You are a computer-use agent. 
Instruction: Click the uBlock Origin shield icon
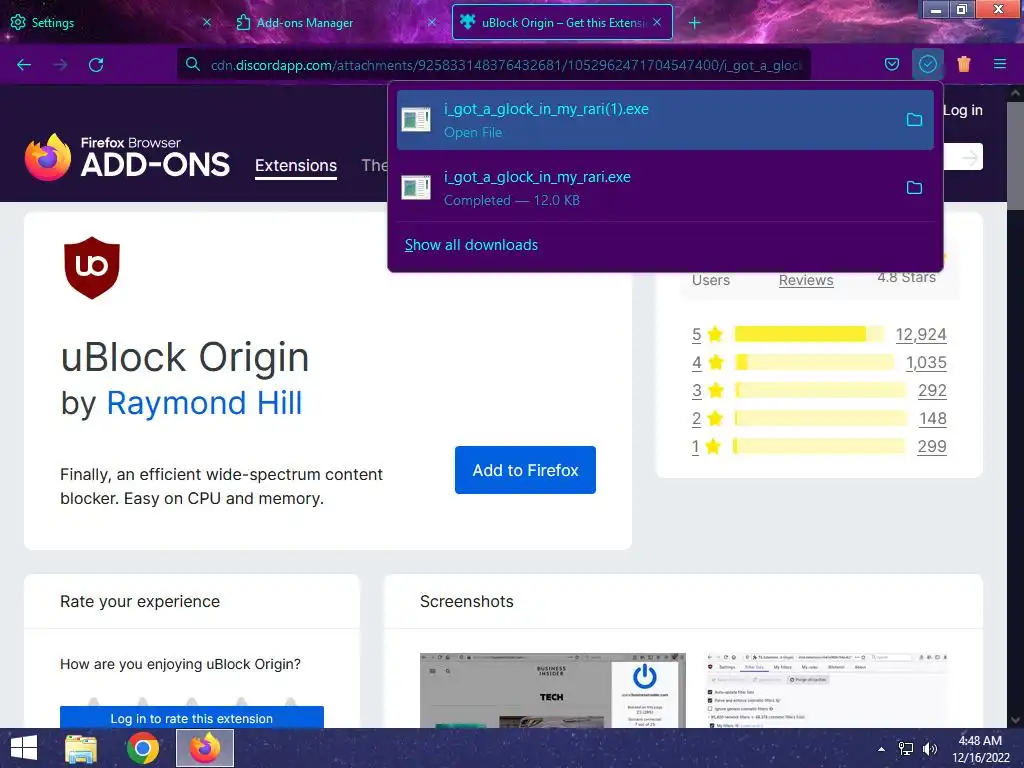point(91,268)
